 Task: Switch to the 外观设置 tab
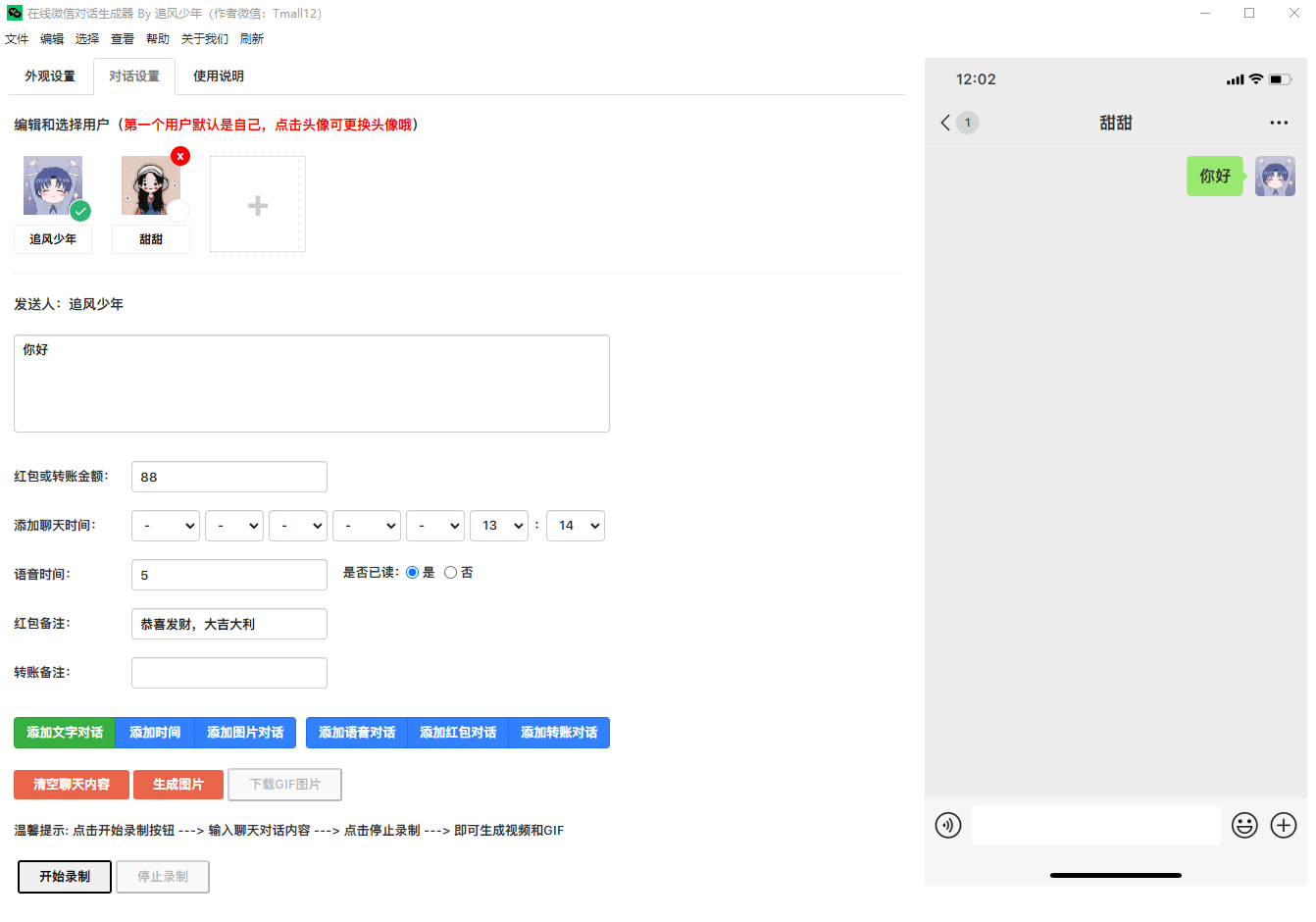(50, 76)
